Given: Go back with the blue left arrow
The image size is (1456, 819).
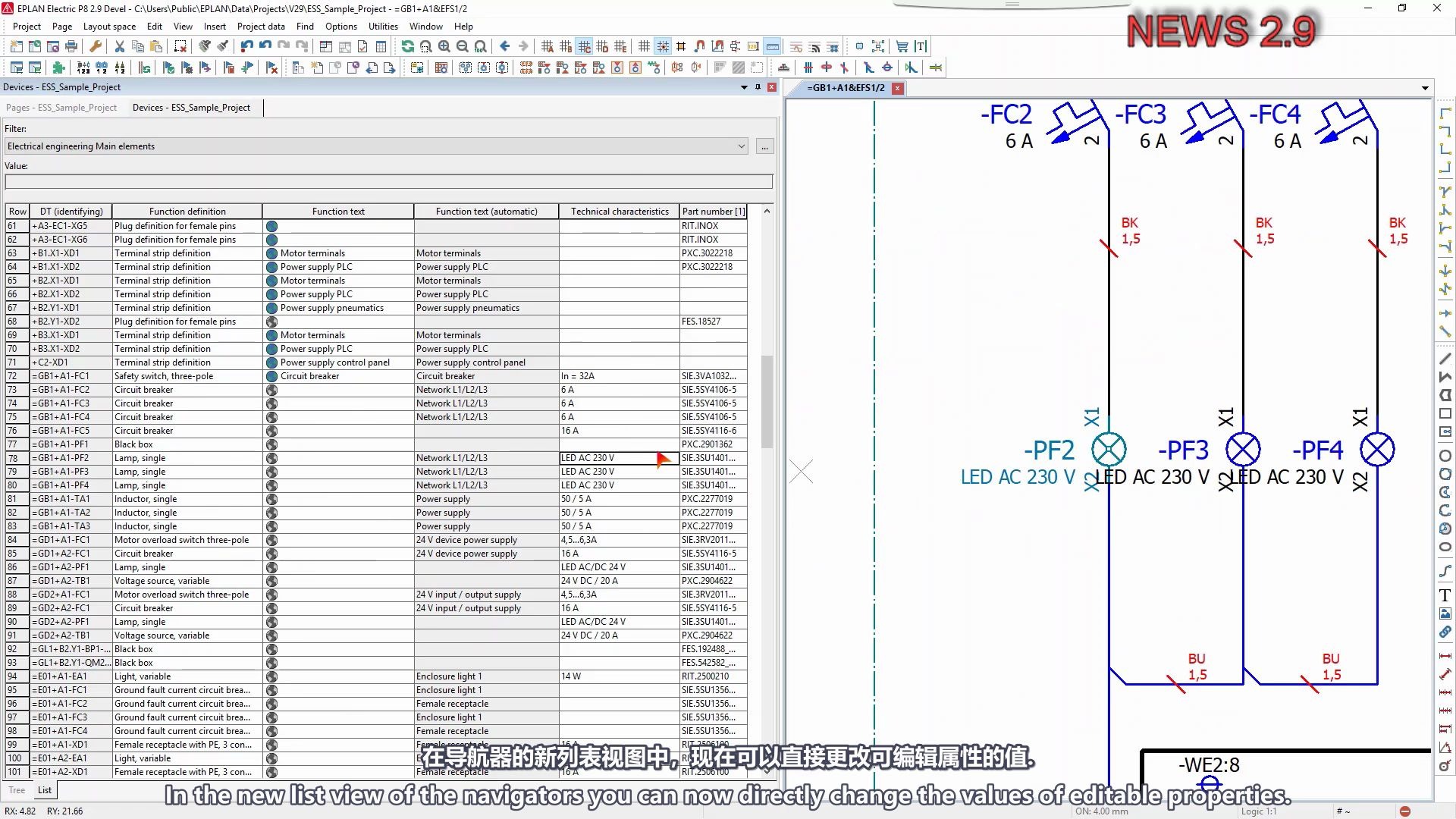Looking at the screenshot, I should (504, 46).
